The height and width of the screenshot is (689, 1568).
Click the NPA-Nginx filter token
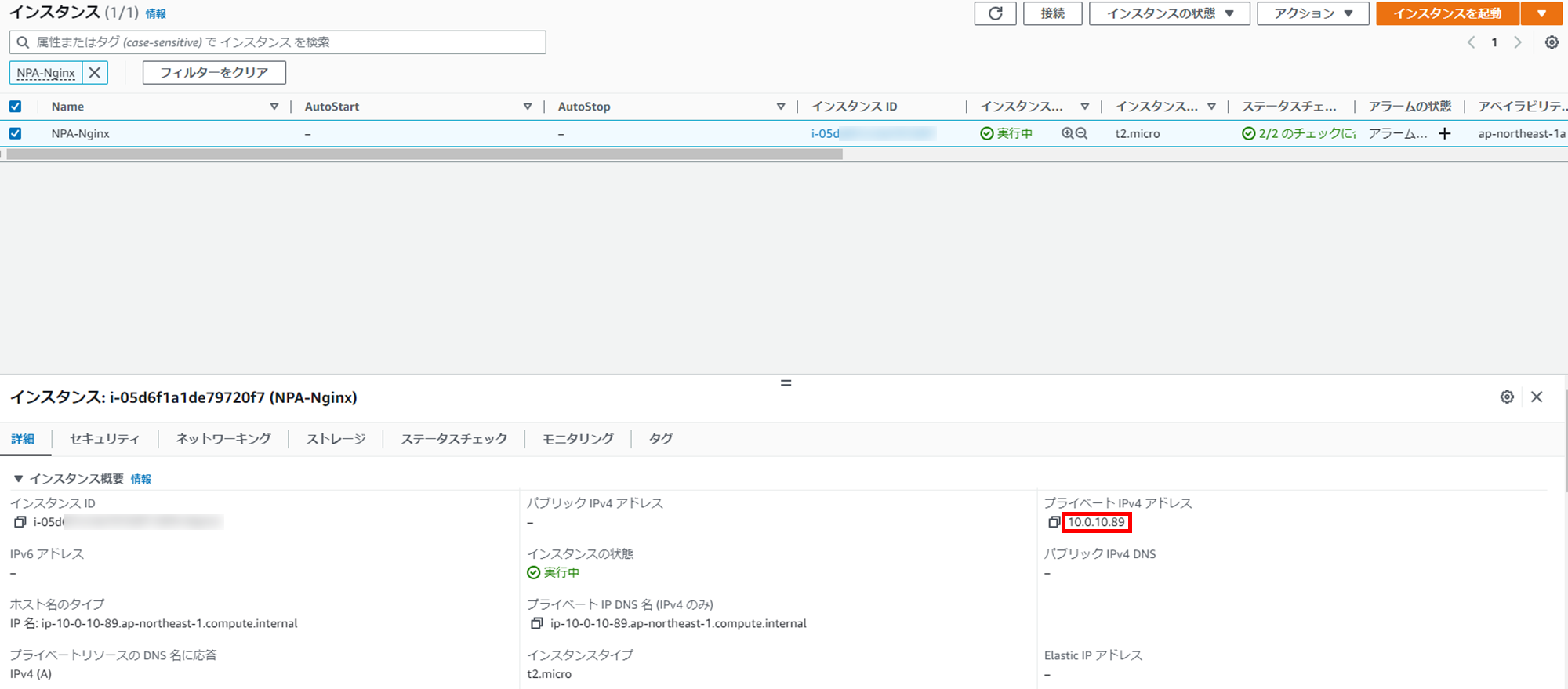[46, 72]
